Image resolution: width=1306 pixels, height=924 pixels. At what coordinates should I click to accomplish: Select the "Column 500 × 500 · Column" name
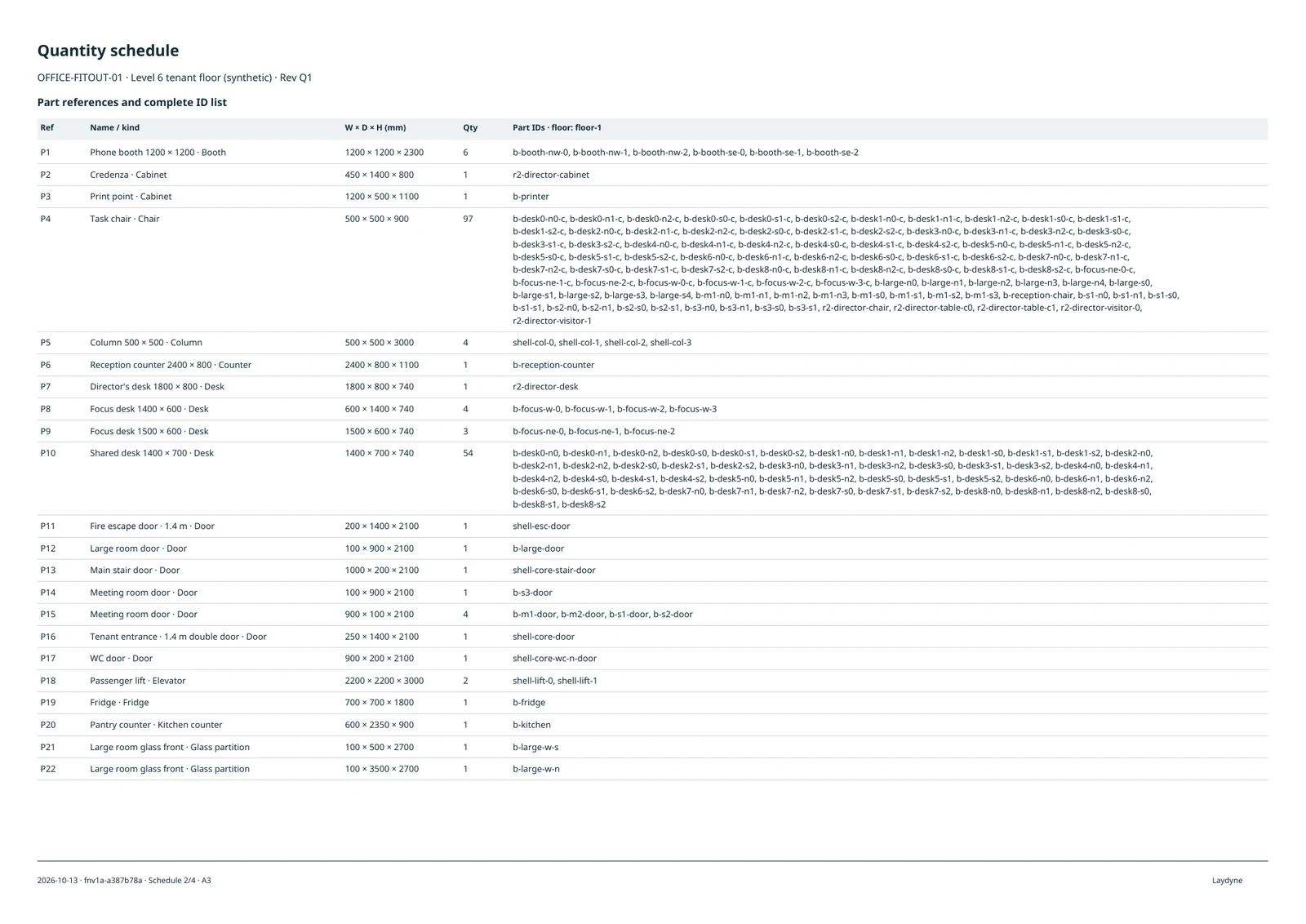[146, 343]
